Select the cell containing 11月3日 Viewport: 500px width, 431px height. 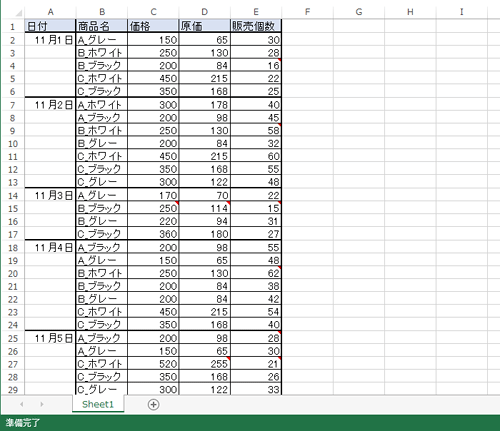click(x=50, y=195)
